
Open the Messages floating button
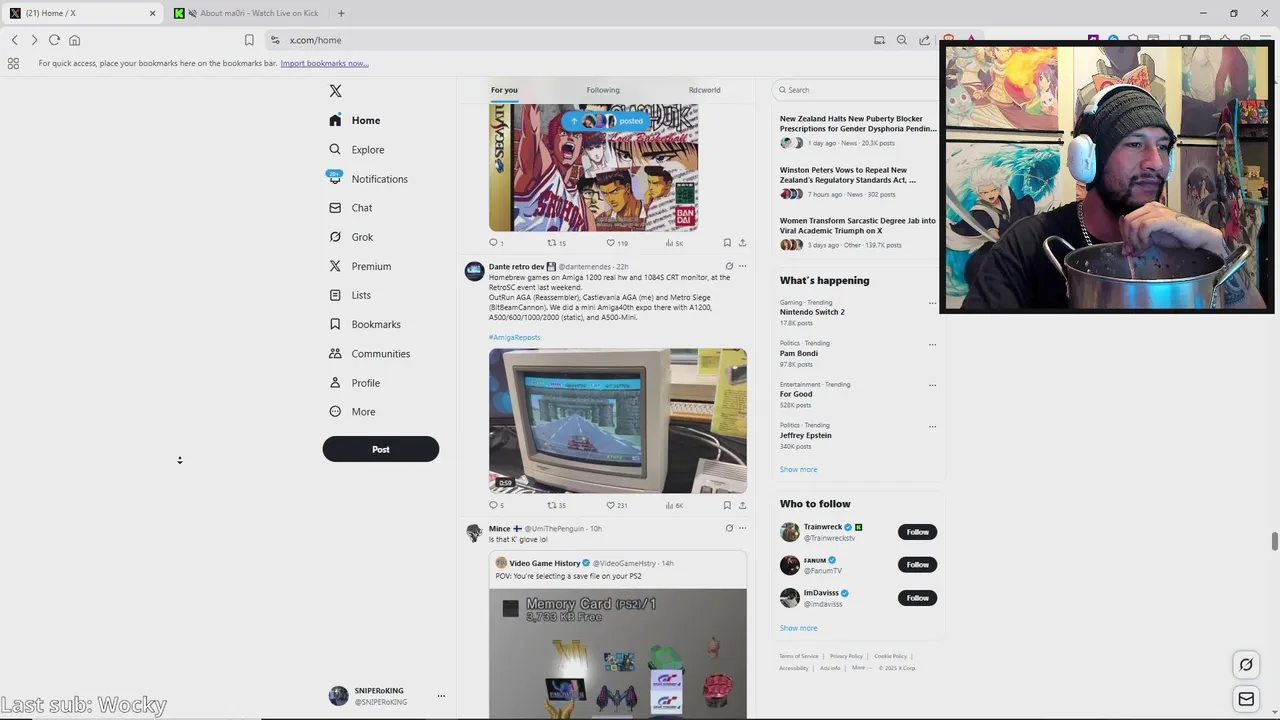click(1246, 700)
